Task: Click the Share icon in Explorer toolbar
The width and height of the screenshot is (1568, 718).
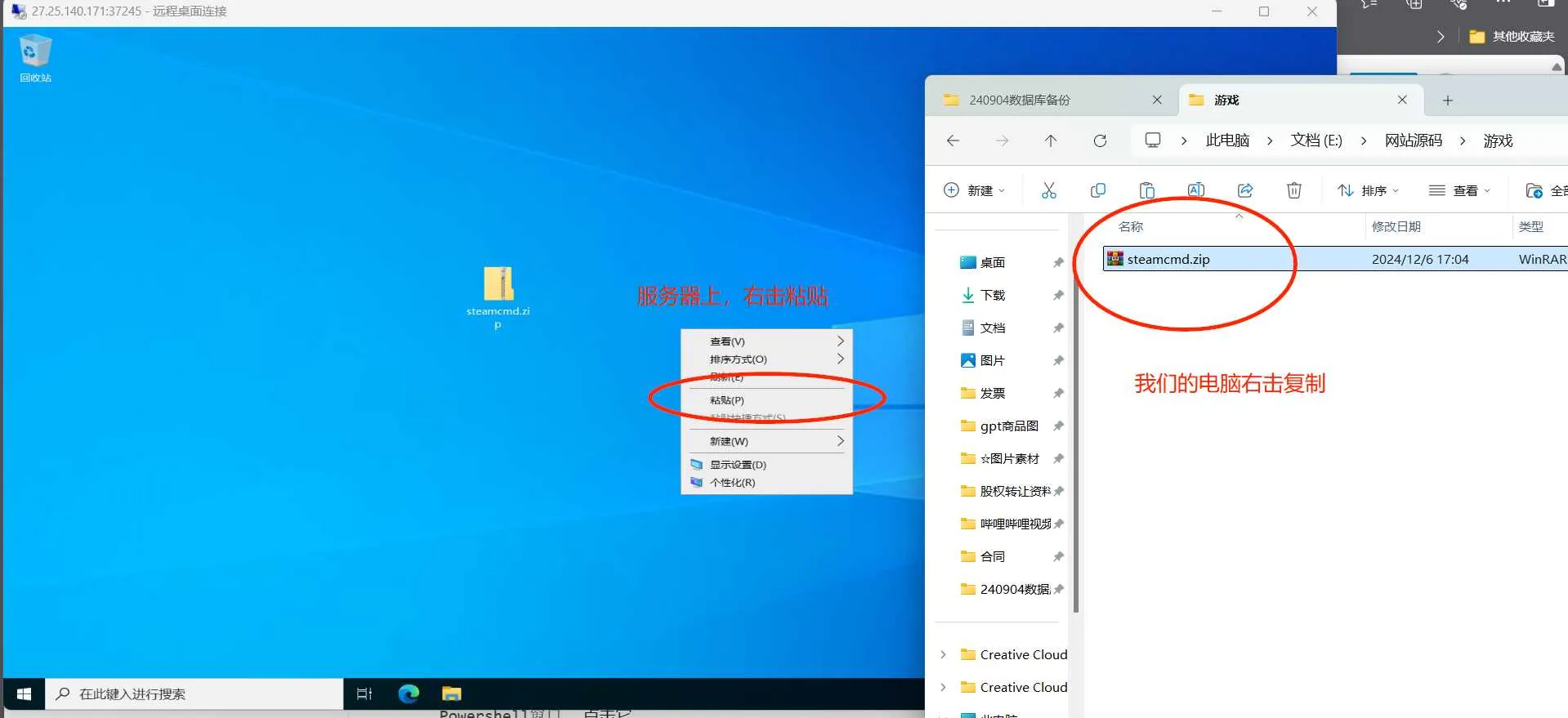Action: (x=1245, y=190)
